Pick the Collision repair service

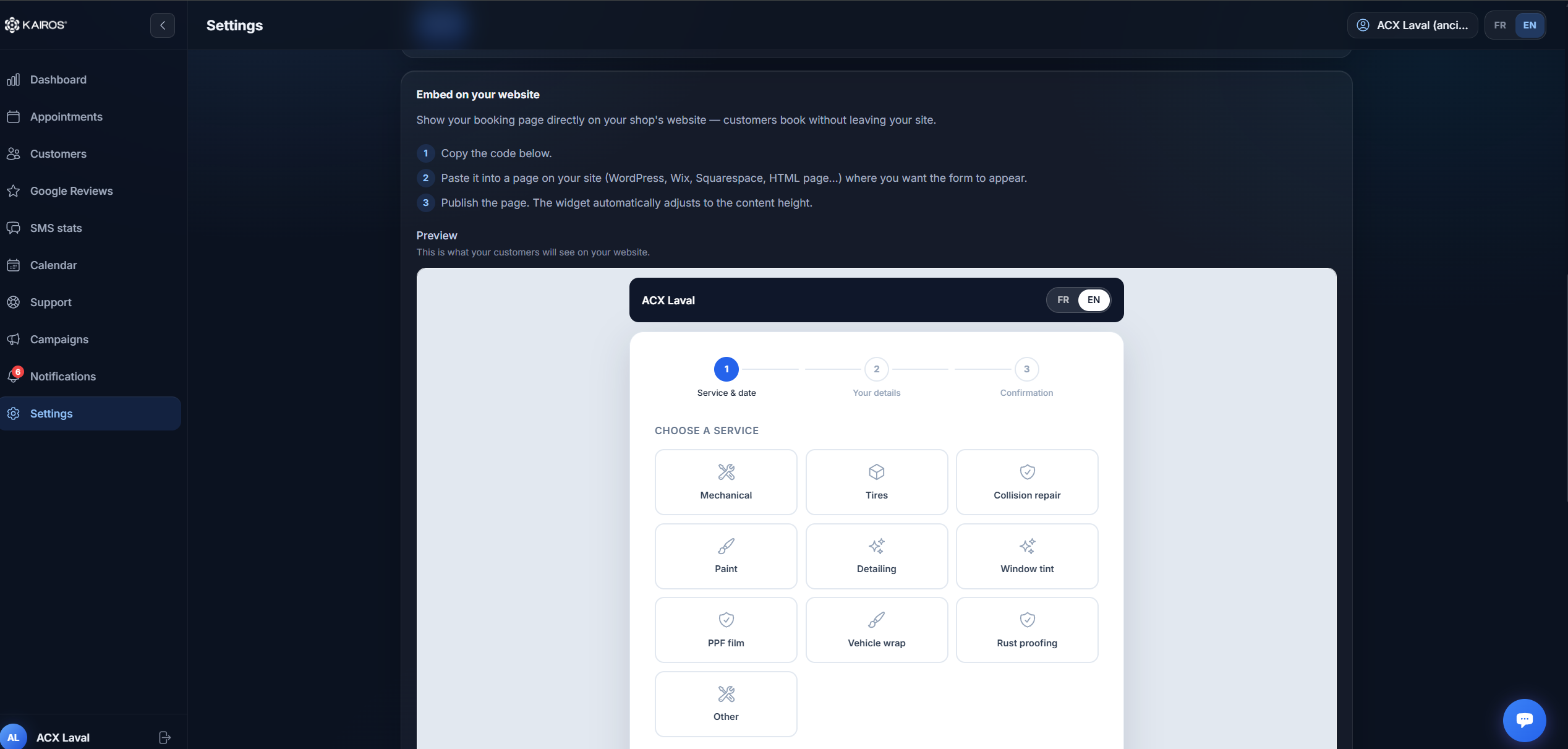pos(1027,482)
